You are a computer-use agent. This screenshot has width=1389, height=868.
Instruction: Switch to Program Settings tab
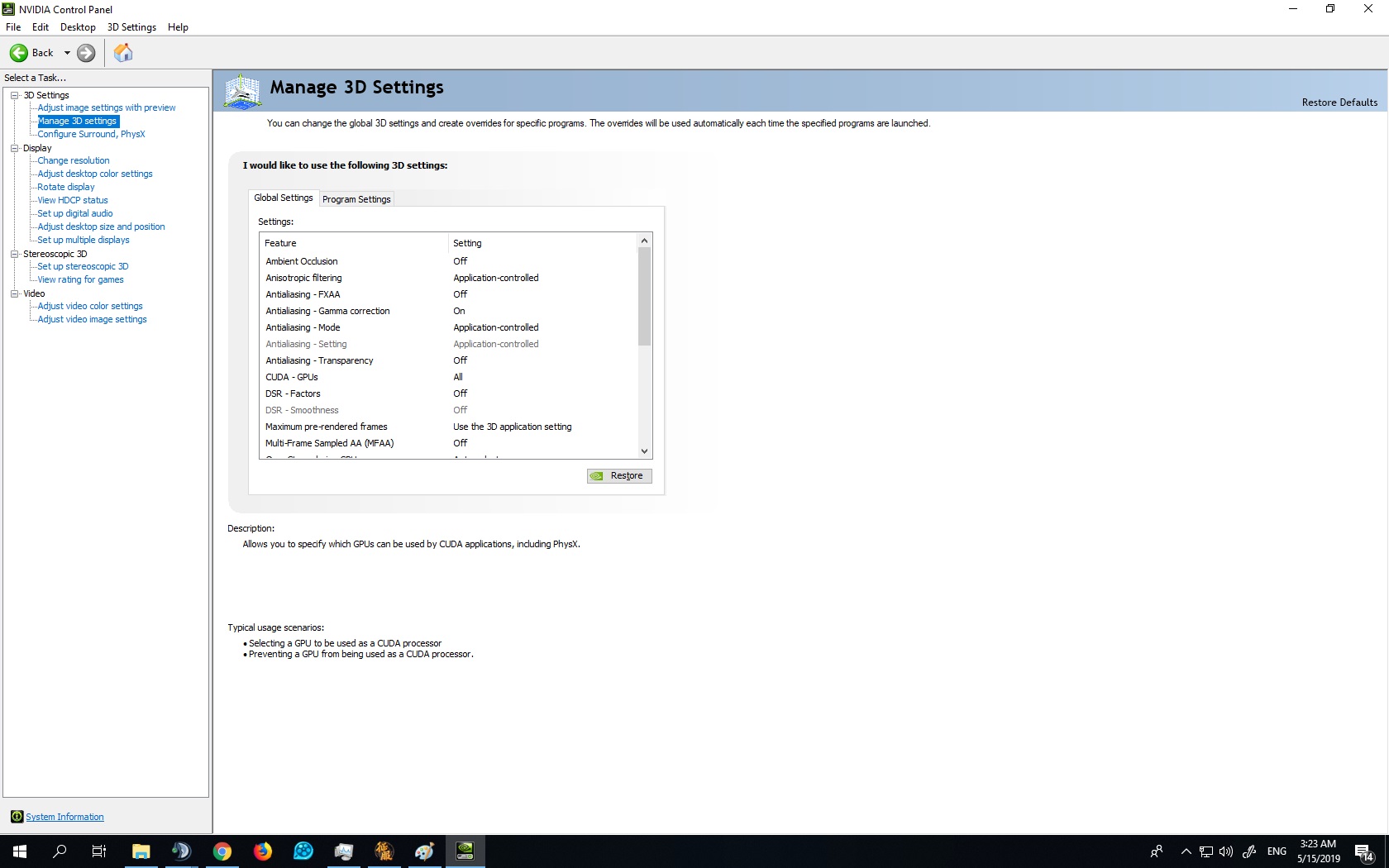(356, 199)
